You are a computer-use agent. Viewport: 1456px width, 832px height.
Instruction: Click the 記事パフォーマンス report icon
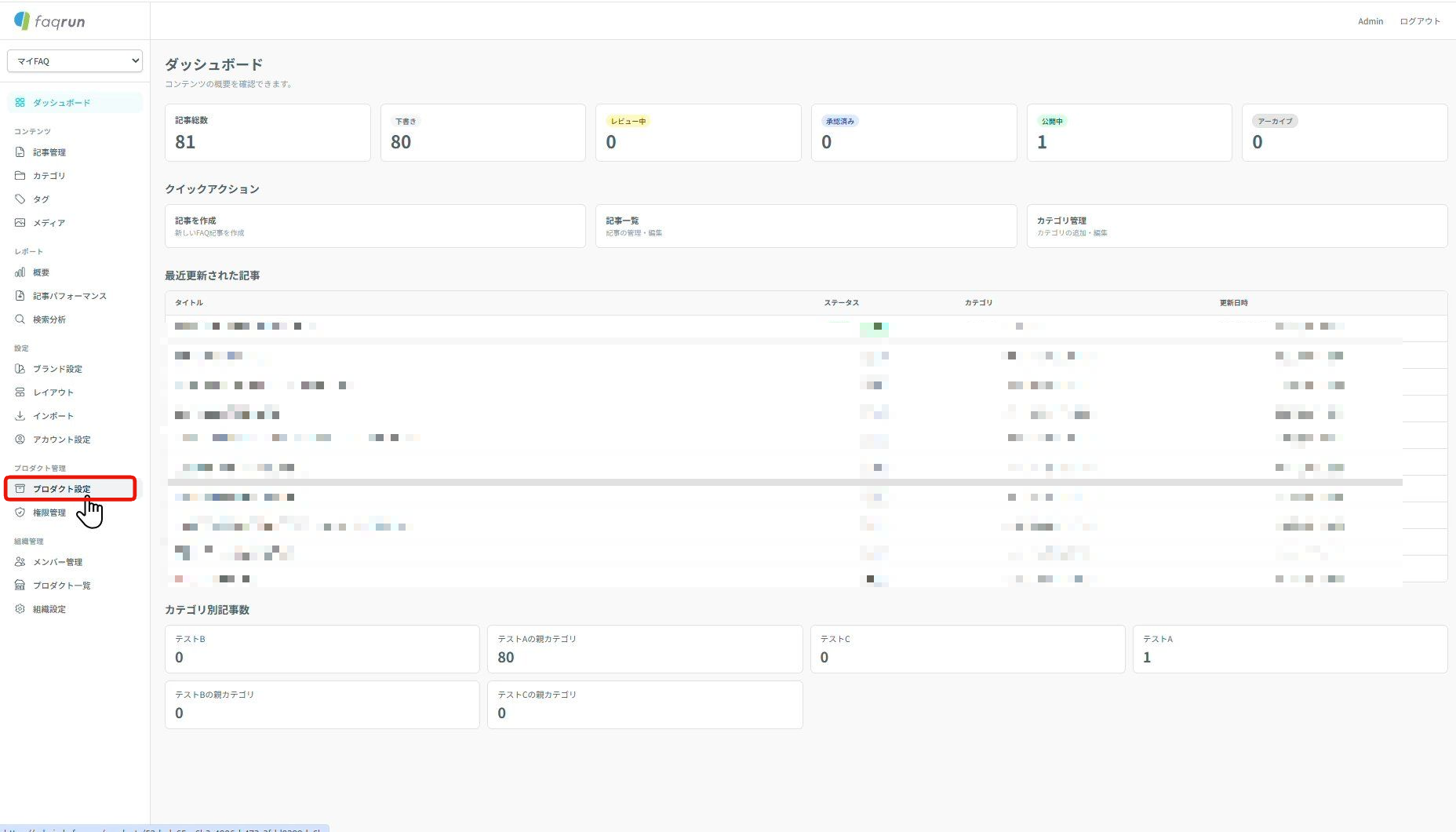coord(20,296)
